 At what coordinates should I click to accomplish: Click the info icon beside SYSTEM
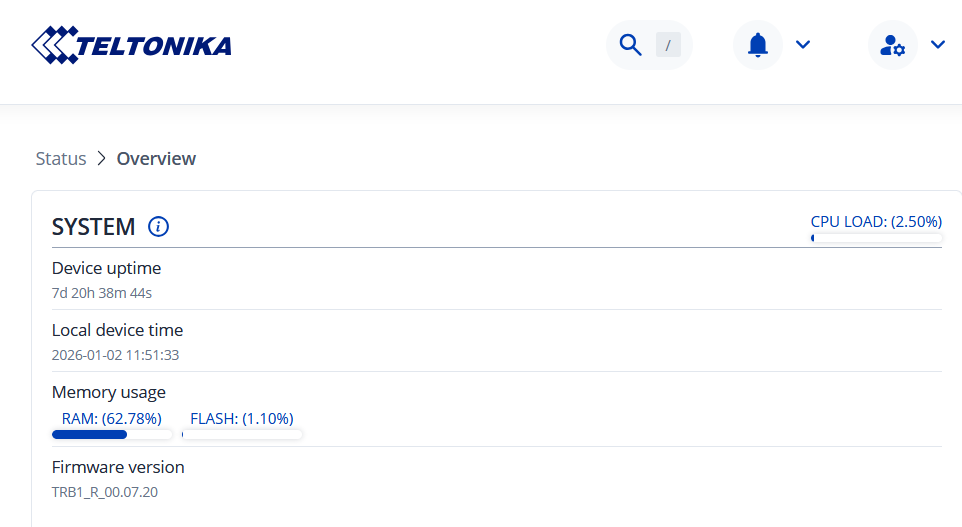coord(158,227)
